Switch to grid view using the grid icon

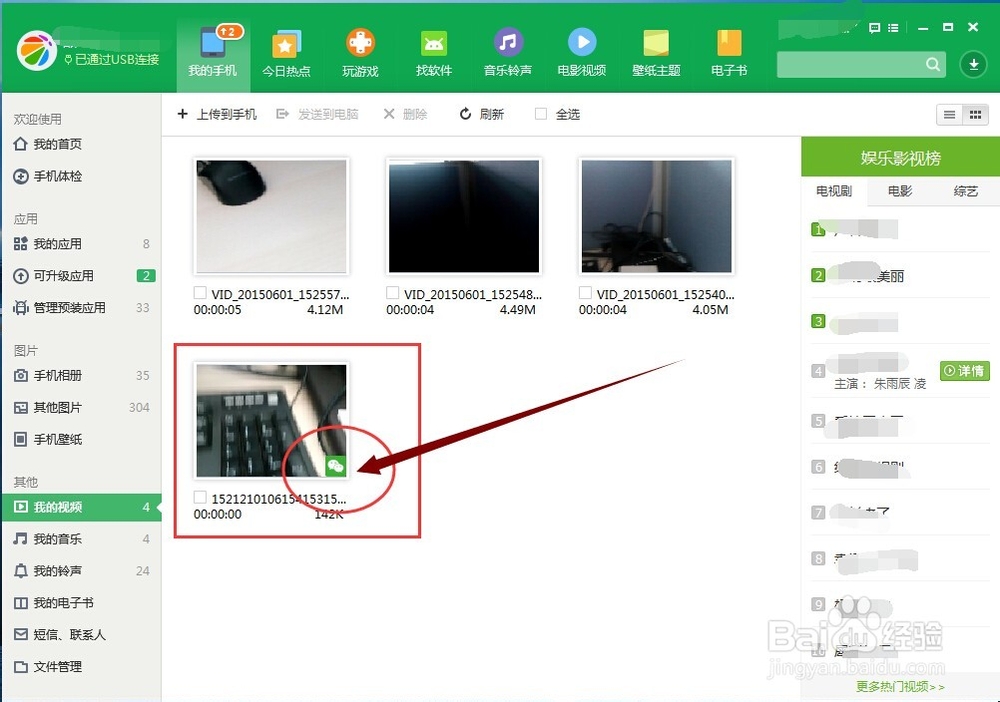[974, 114]
